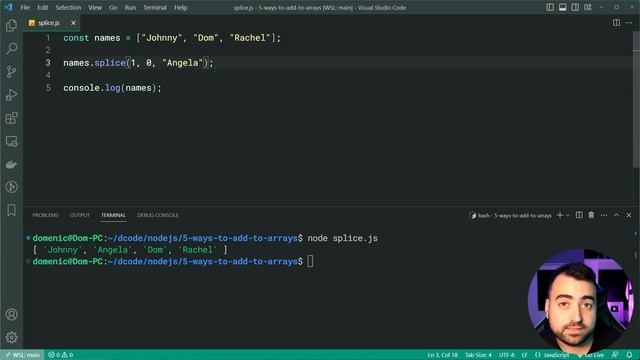
Task: Click the "Rachel" string in line 1
Action: [x=250, y=38]
